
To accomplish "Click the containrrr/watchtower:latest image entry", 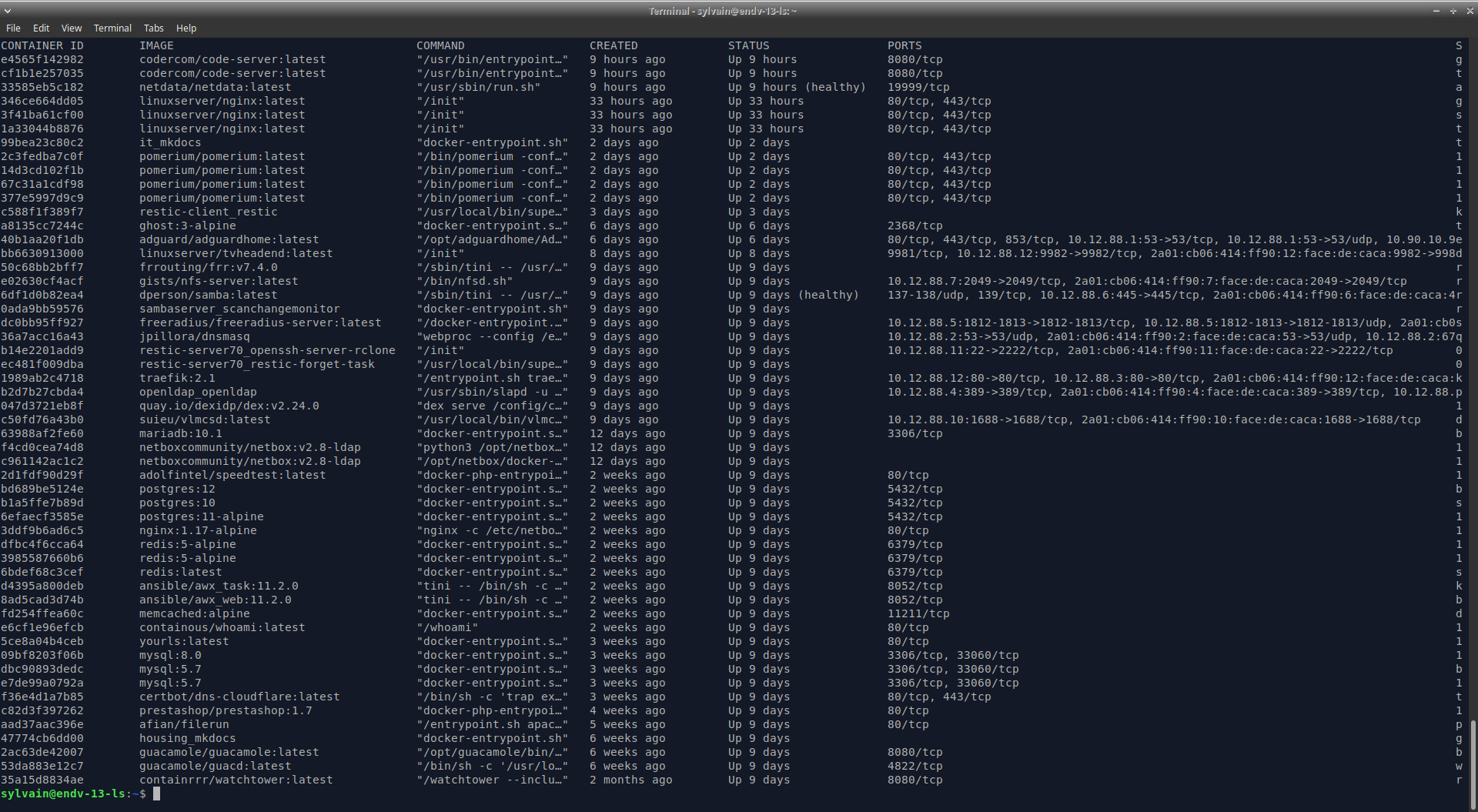I will pyautogui.click(x=236, y=780).
